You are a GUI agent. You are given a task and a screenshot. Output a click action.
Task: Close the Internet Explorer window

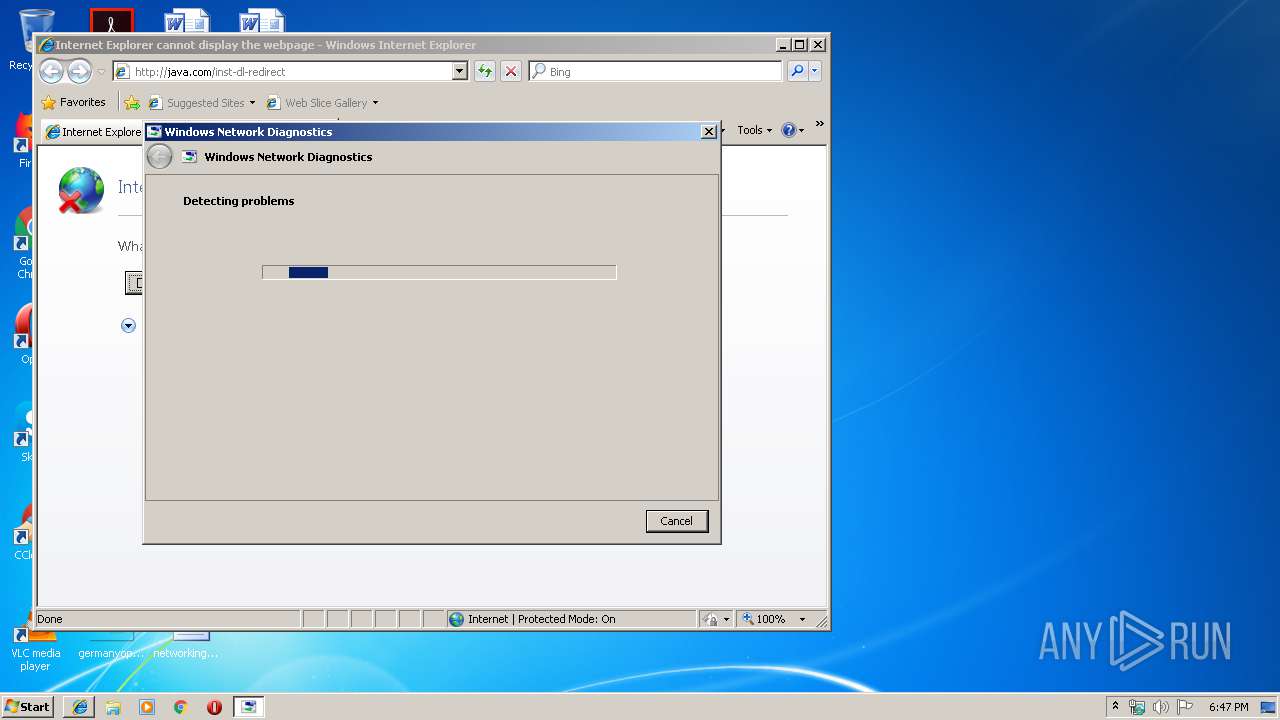pos(818,45)
